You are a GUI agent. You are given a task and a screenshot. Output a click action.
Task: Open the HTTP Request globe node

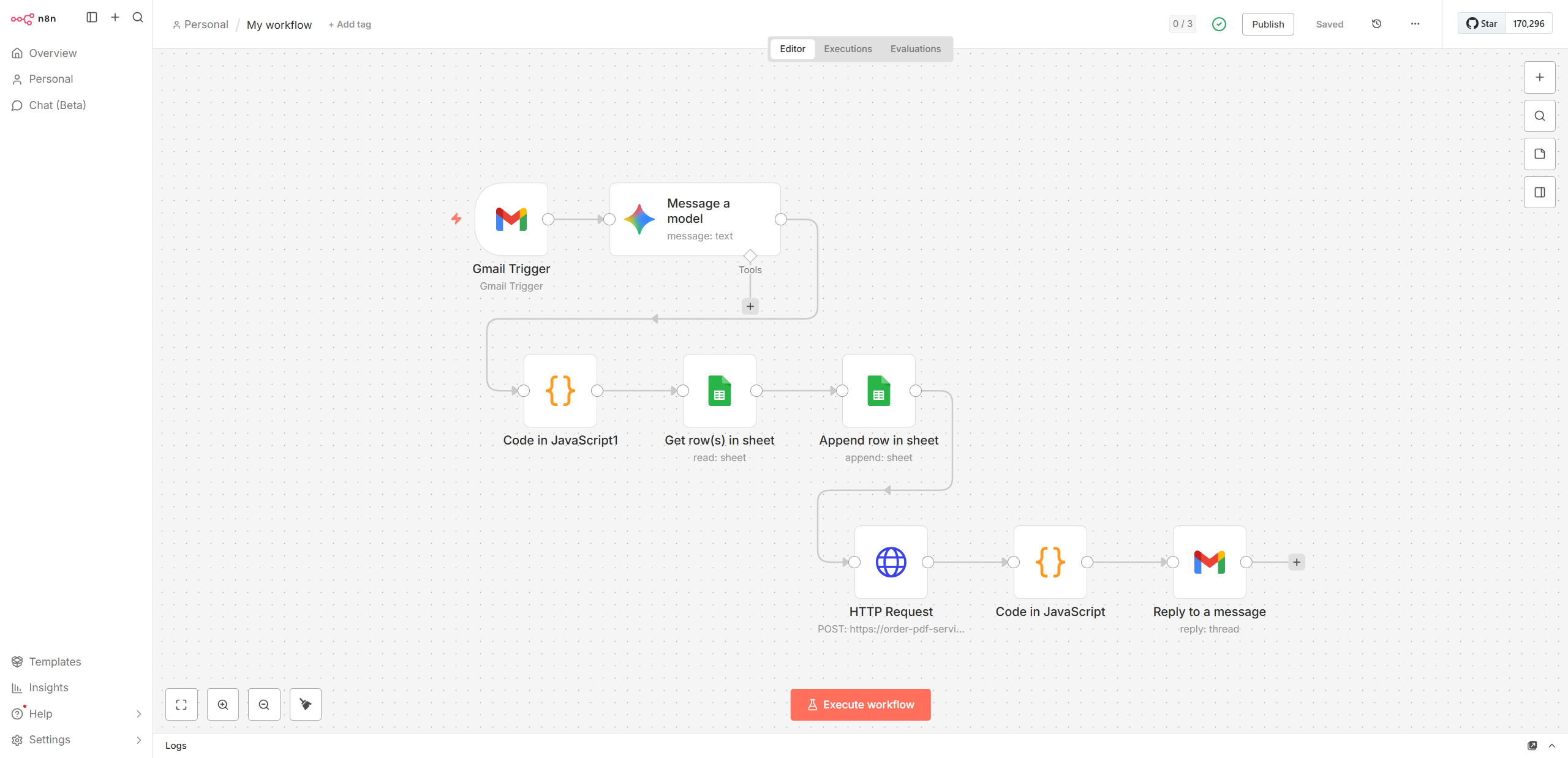[x=891, y=562]
